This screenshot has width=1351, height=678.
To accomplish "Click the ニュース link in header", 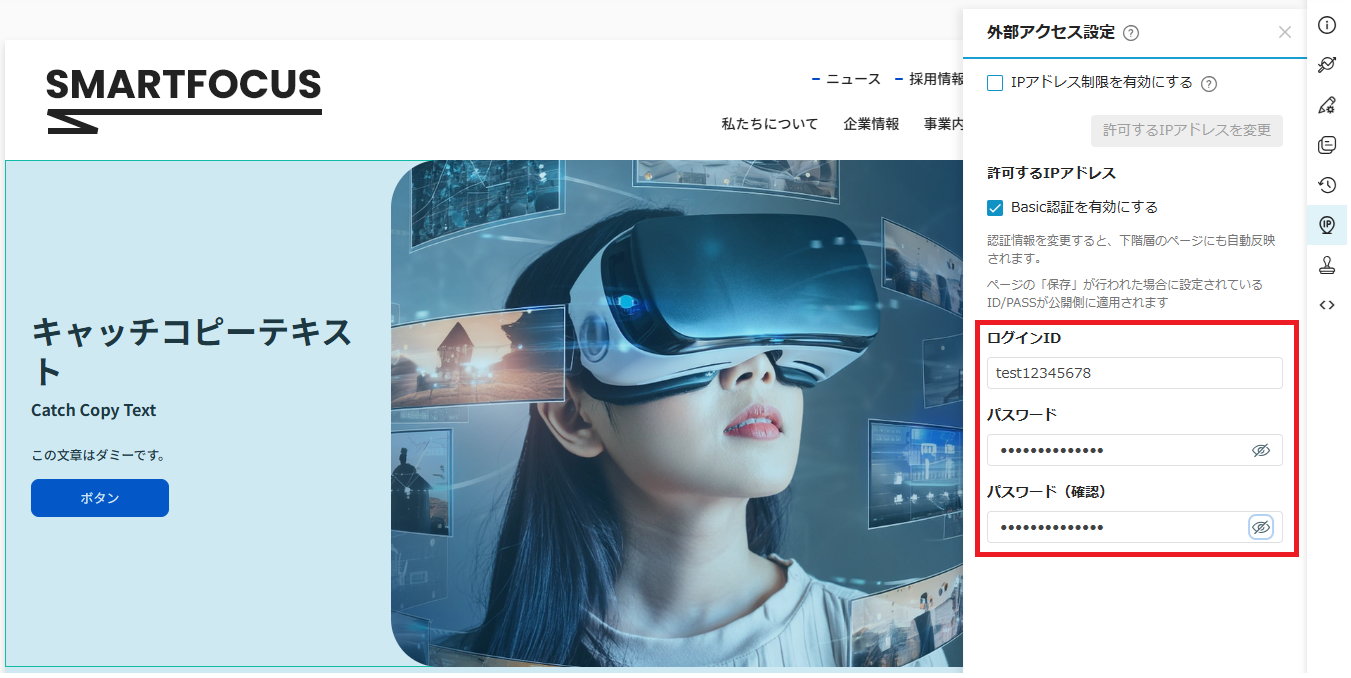I will pos(853,79).
